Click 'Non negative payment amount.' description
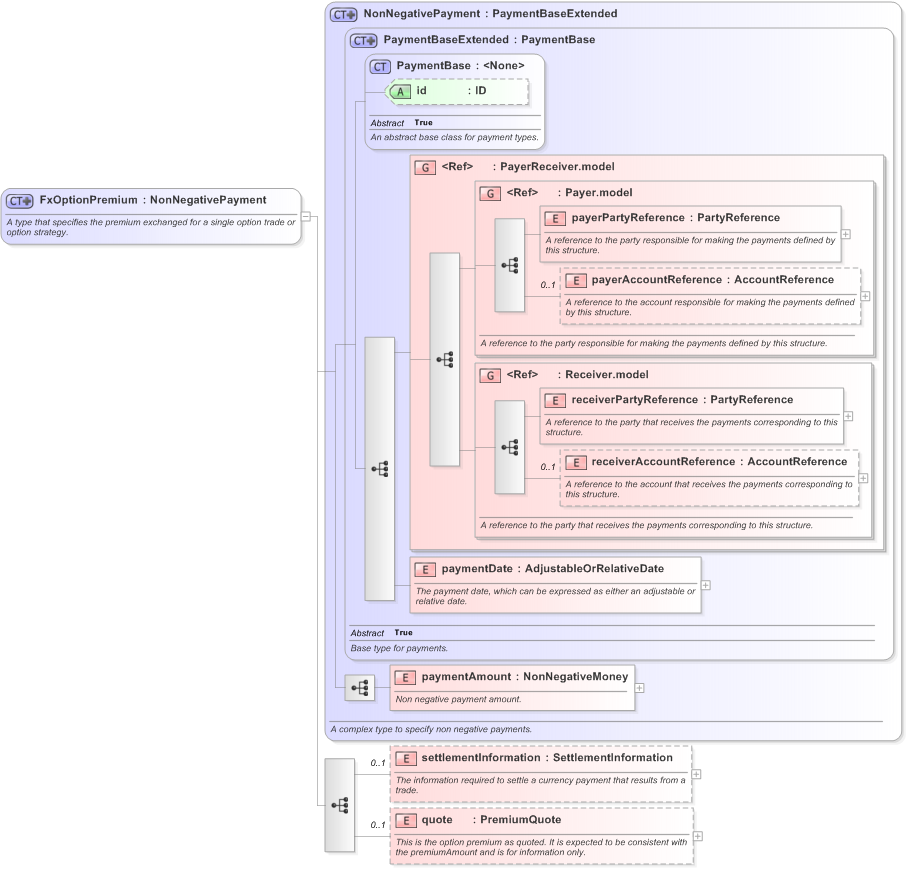Viewport: 906px width, 869px height. [x=459, y=699]
